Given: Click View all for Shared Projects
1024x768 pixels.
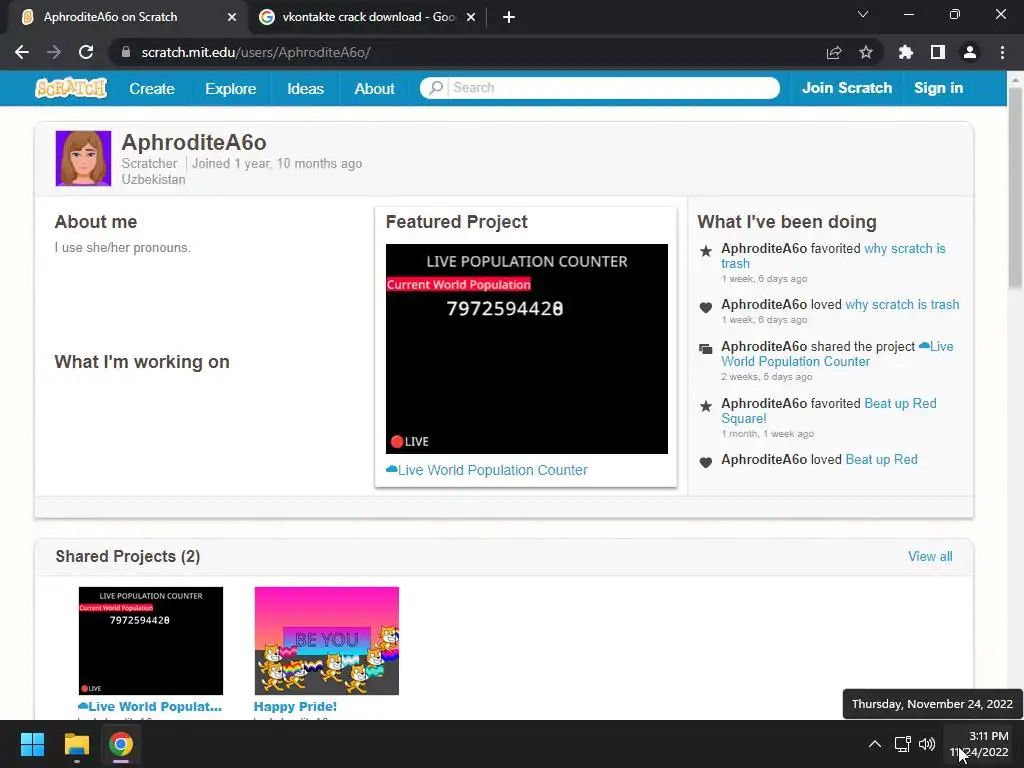Looking at the screenshot, I should (x=930, y=556).
